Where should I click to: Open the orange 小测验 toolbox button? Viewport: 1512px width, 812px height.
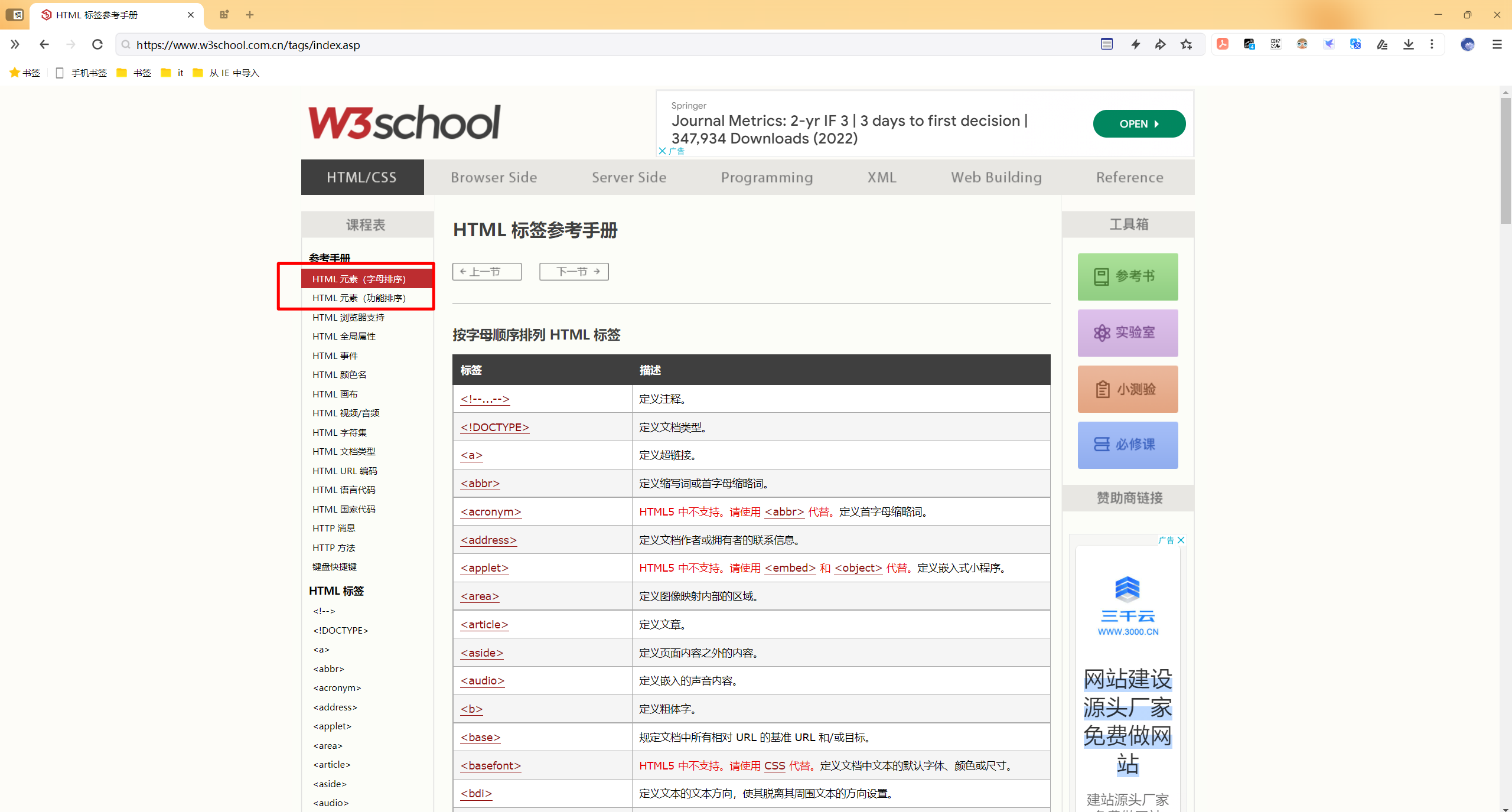[1128, 389]
